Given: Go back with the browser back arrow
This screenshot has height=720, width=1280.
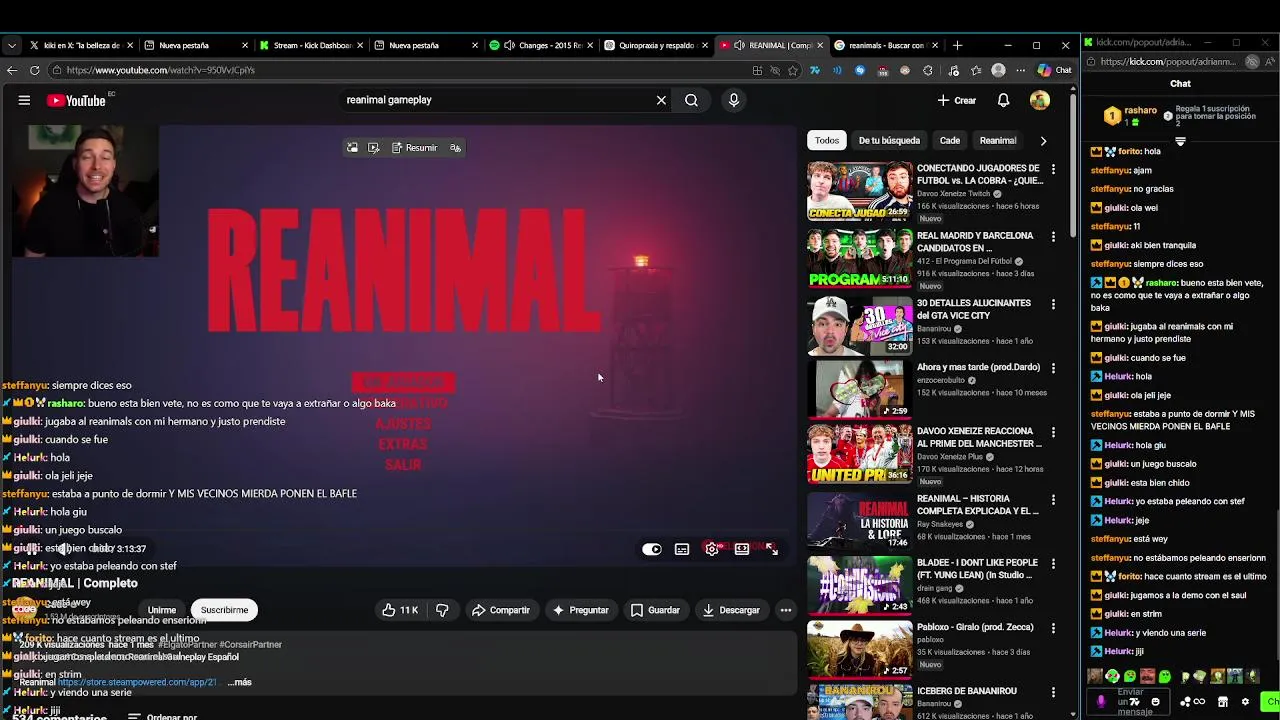Looking at the screenshot, I should point(12,70).
